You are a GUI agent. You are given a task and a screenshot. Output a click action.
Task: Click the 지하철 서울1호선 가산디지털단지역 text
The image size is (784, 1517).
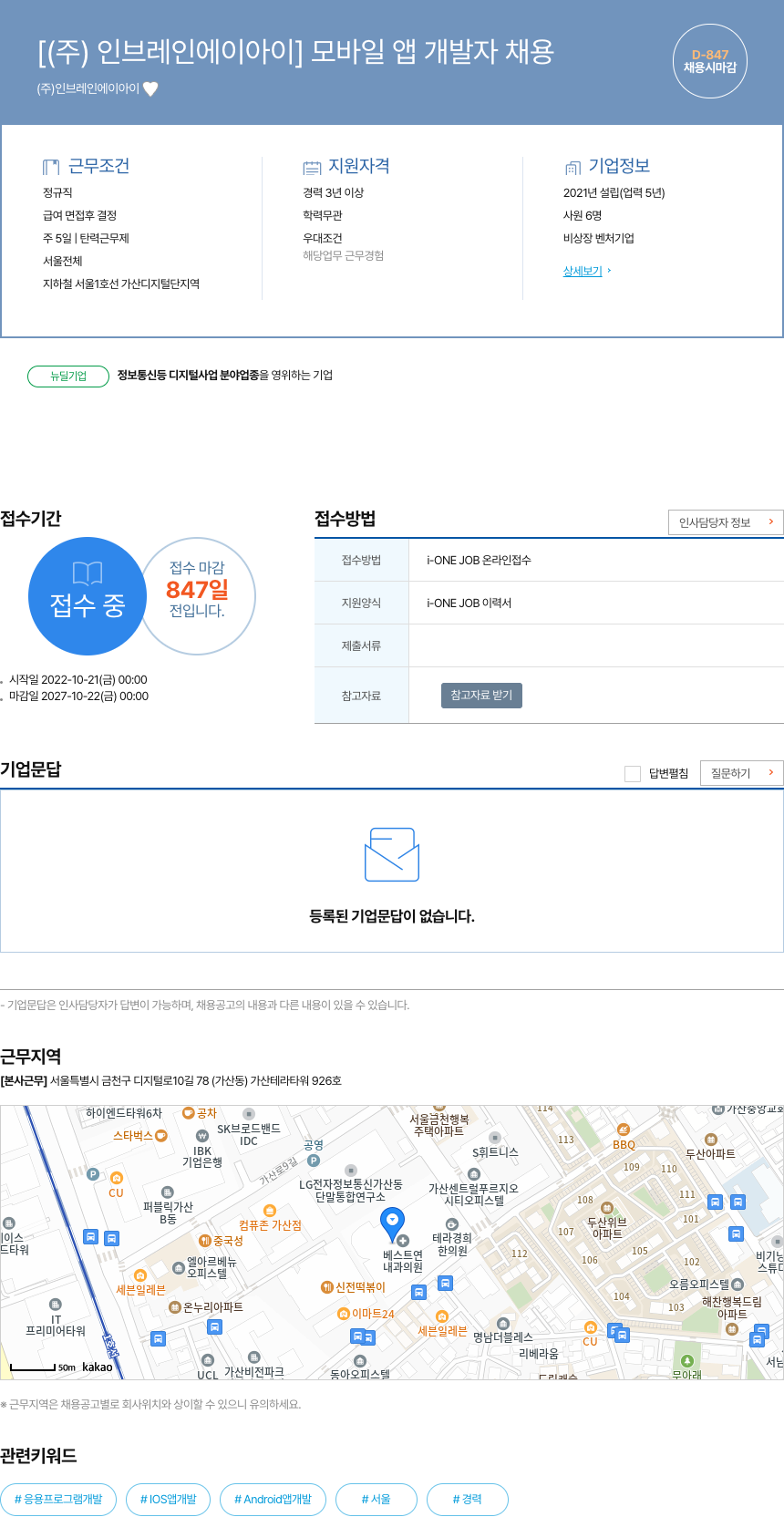121,284
